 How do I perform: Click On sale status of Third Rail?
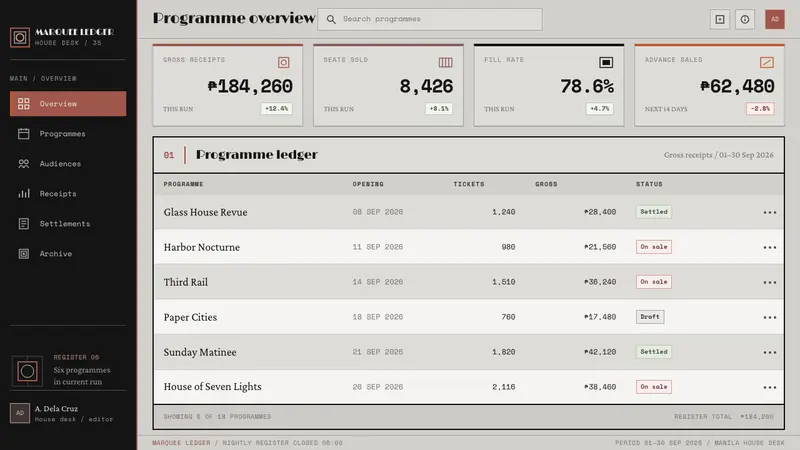pos(654,282)
